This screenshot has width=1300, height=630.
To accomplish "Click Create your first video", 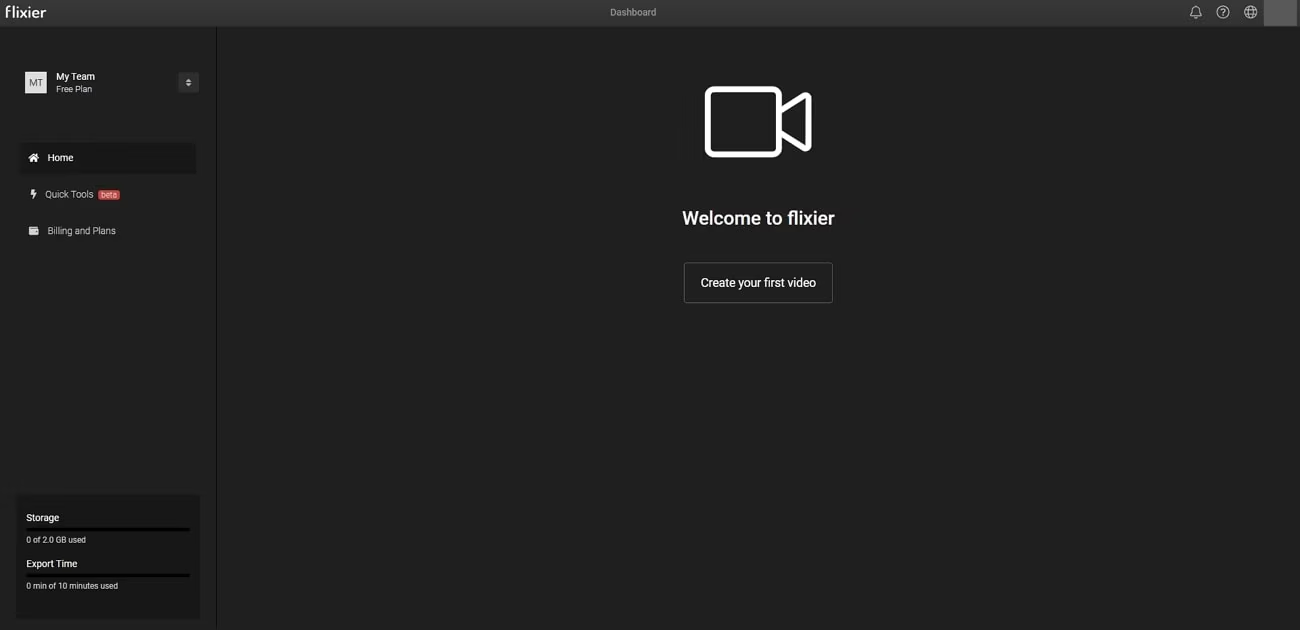I will 757,282.
